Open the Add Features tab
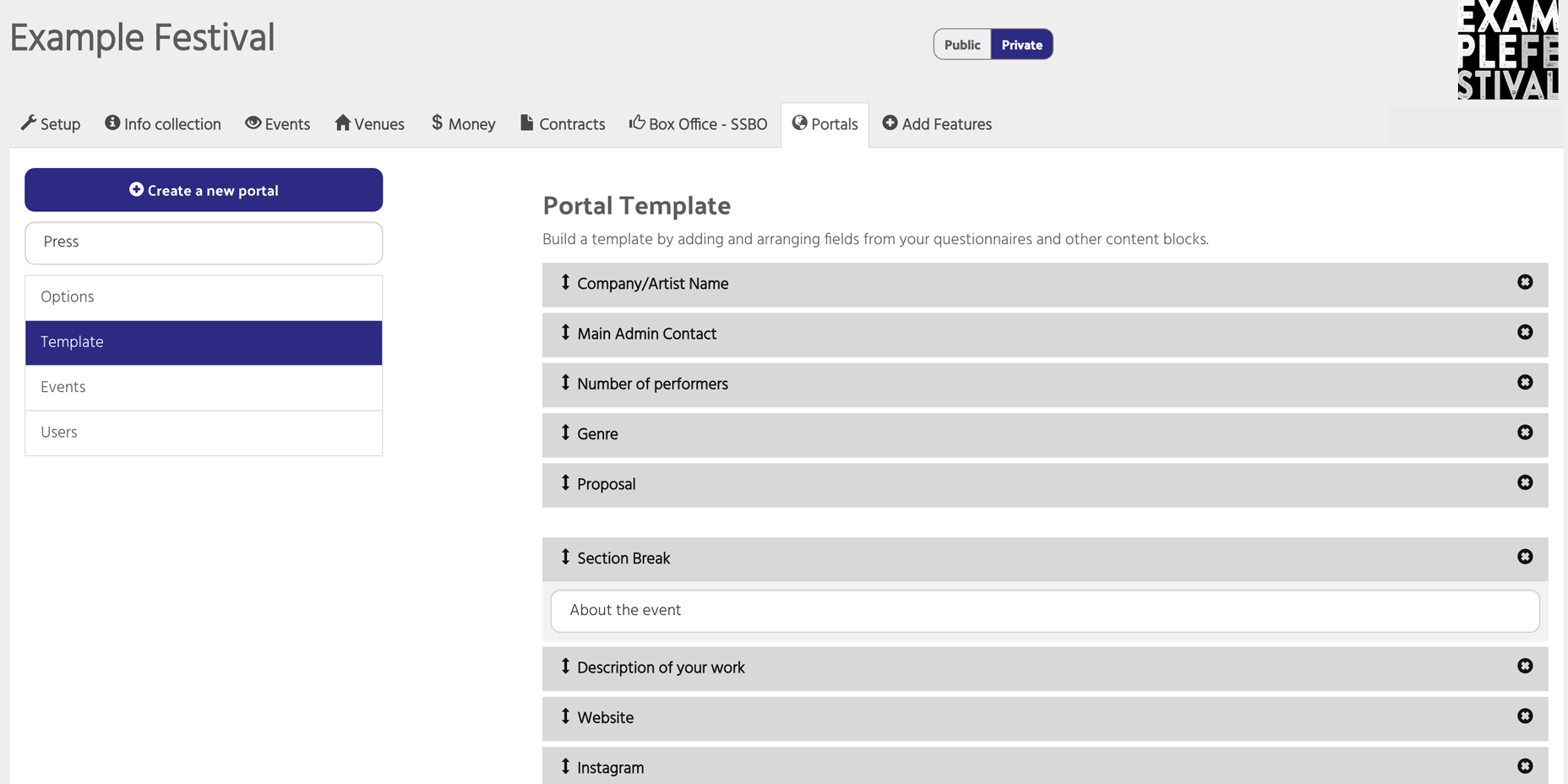The height and width of the screenshot is (784, 1568). point(937,124)
